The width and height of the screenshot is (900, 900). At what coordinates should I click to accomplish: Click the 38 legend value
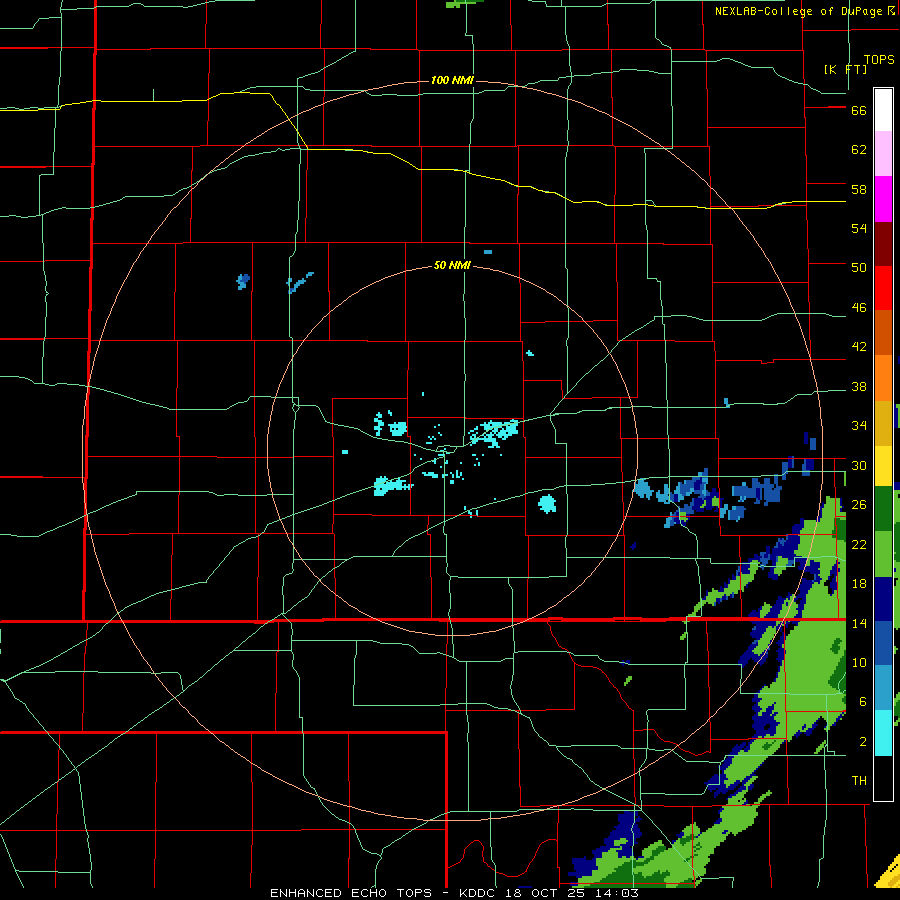[x=859, y=387]
